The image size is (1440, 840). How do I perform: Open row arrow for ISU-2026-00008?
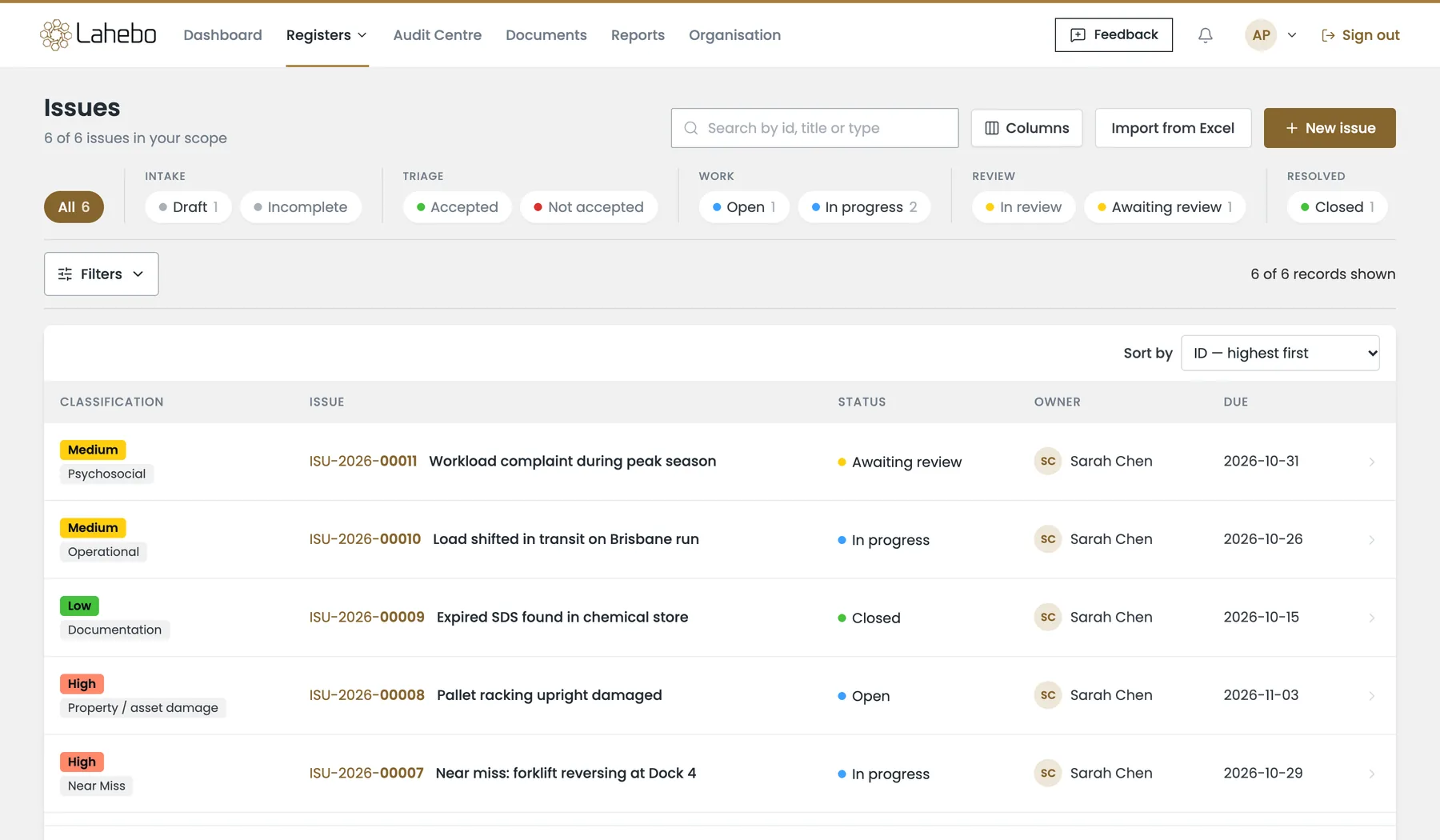click(x=1371, y=696)
